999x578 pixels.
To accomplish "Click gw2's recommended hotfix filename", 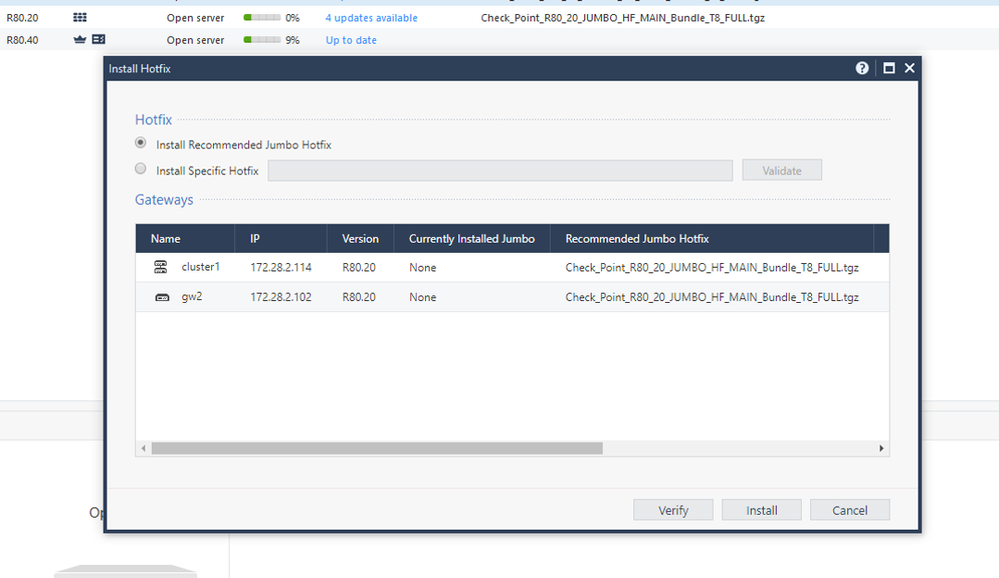I will [712, 297].
